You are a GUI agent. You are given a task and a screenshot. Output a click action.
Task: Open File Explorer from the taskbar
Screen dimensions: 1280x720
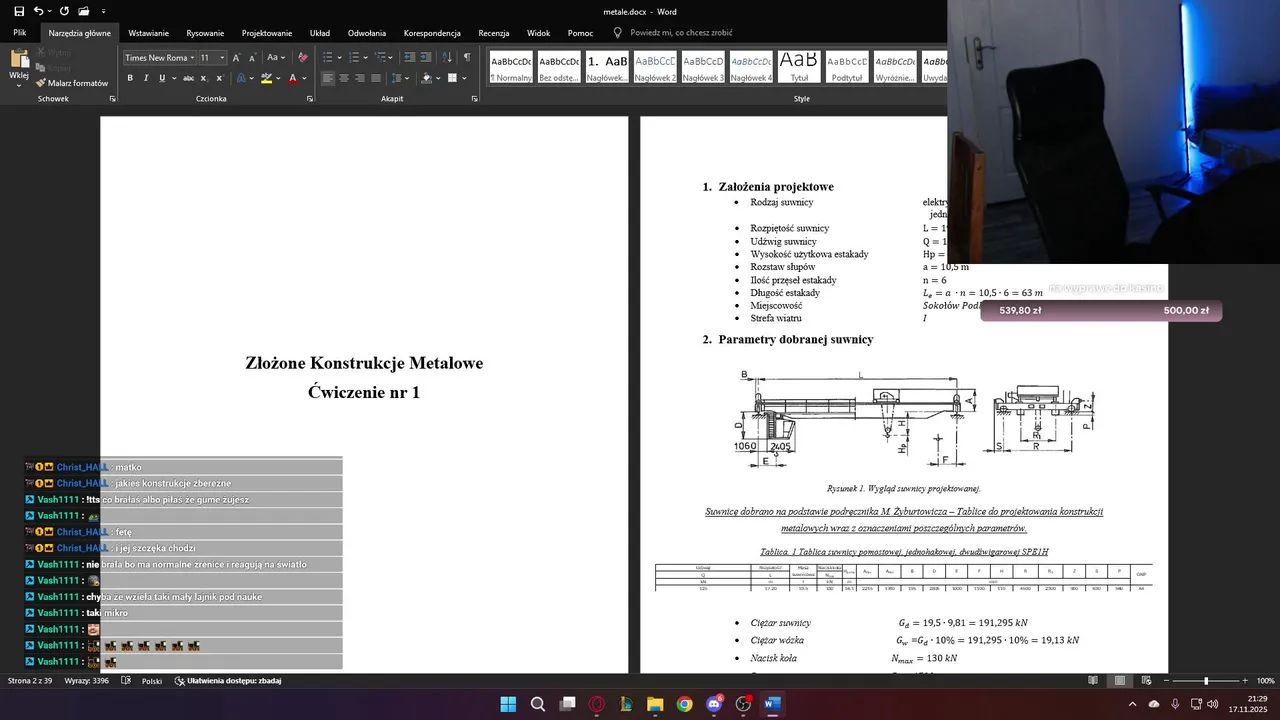coord(655,704)
